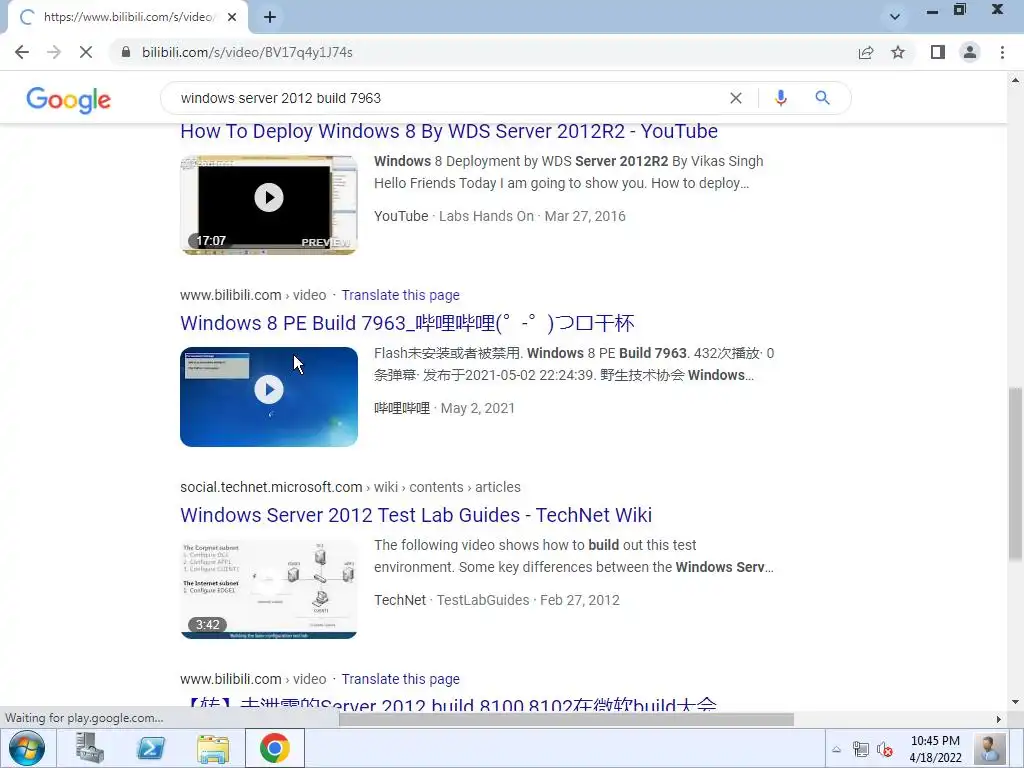The width and height of the screenshot is (1024, 768).
Task: Open the network tray icon
Action: click(861, 749)
